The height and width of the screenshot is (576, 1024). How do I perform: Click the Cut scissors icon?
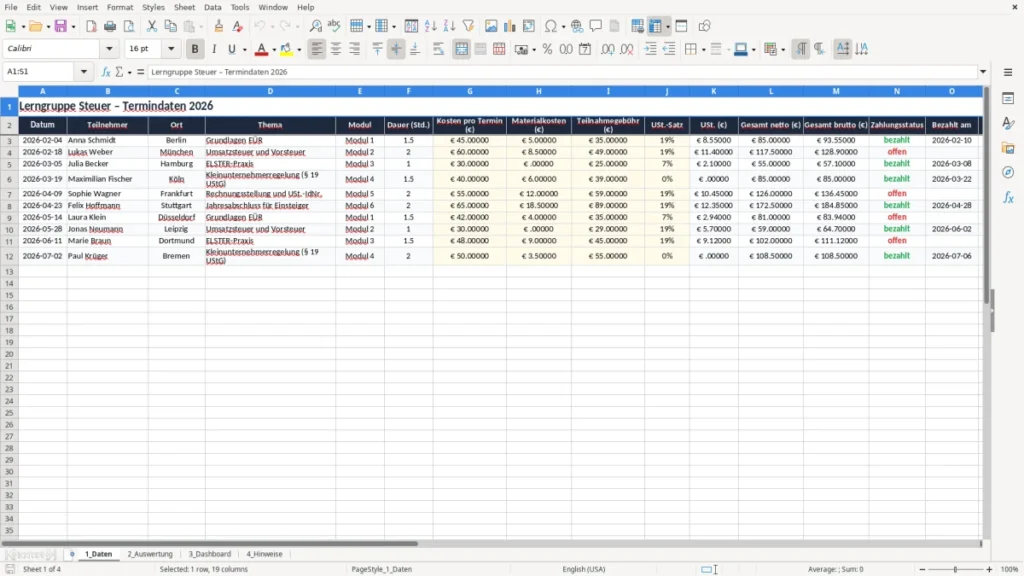152,26
